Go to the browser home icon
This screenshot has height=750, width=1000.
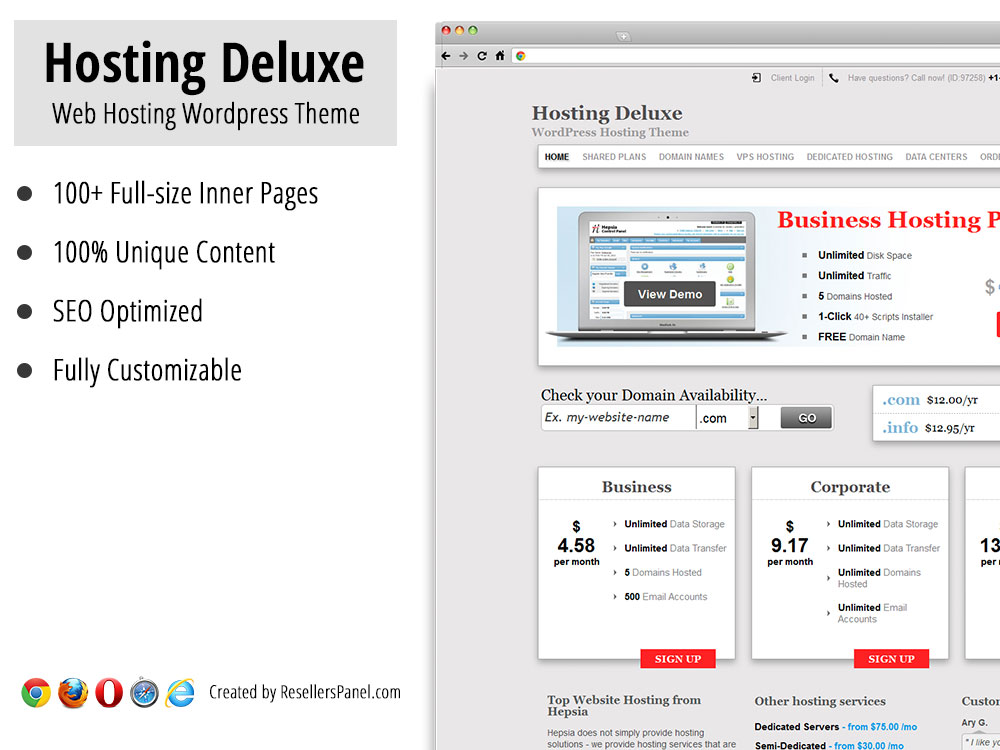coord(500,56)
